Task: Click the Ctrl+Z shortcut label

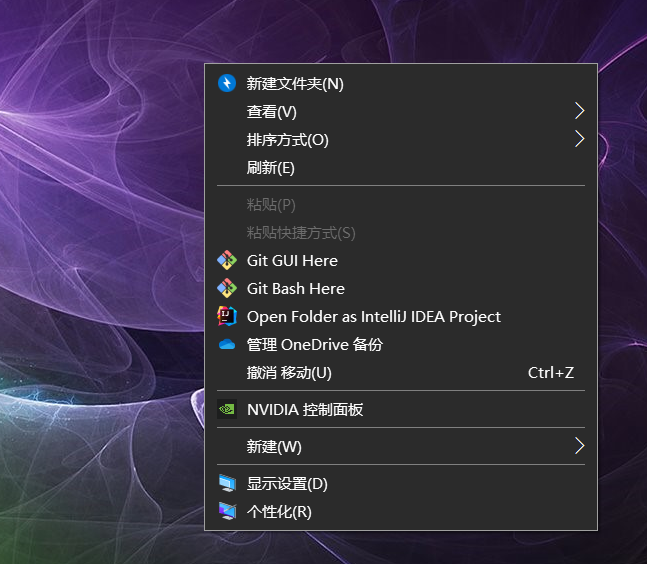Action: [x=551, y=373]
